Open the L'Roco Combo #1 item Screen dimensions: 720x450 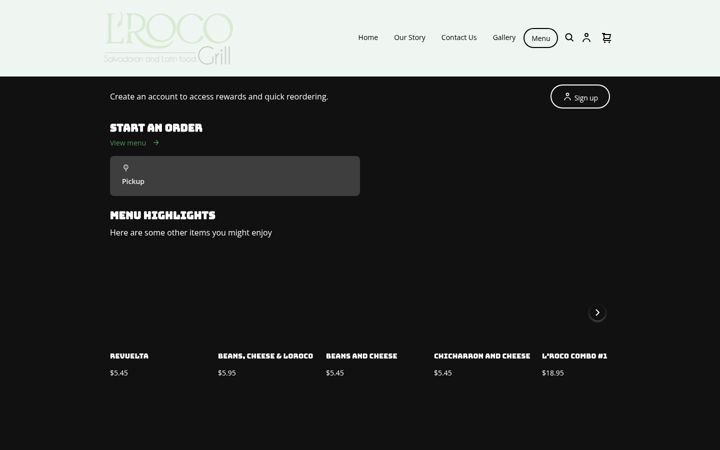coord(574,356)
